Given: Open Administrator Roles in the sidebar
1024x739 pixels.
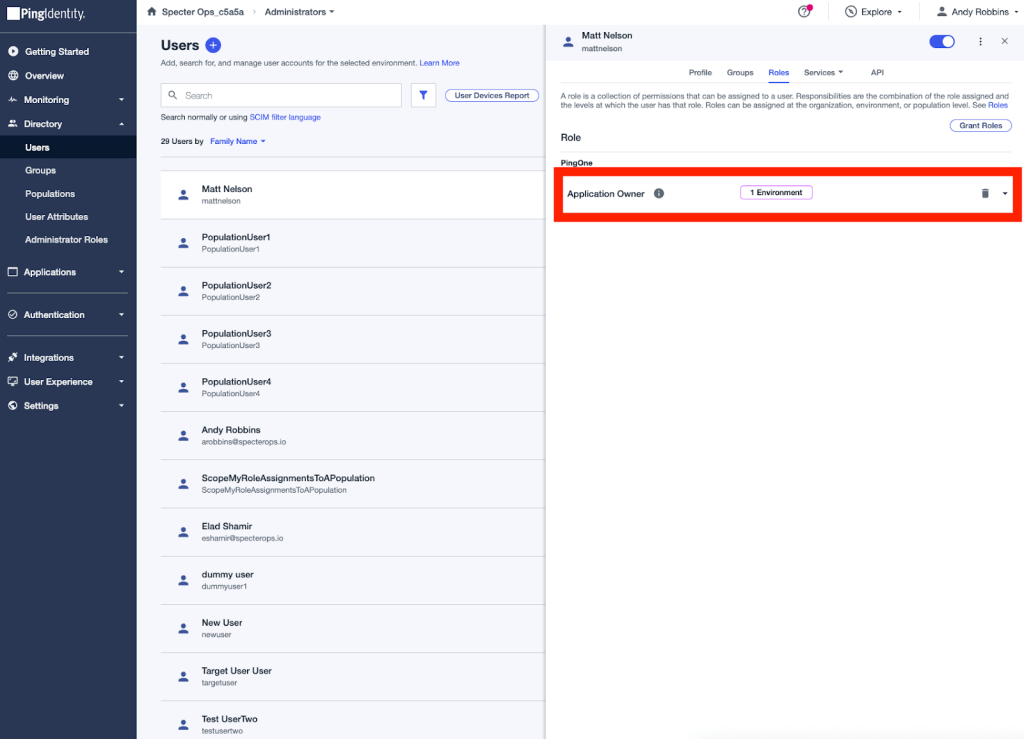Looking at the screenshot, I should pos(66,240).
